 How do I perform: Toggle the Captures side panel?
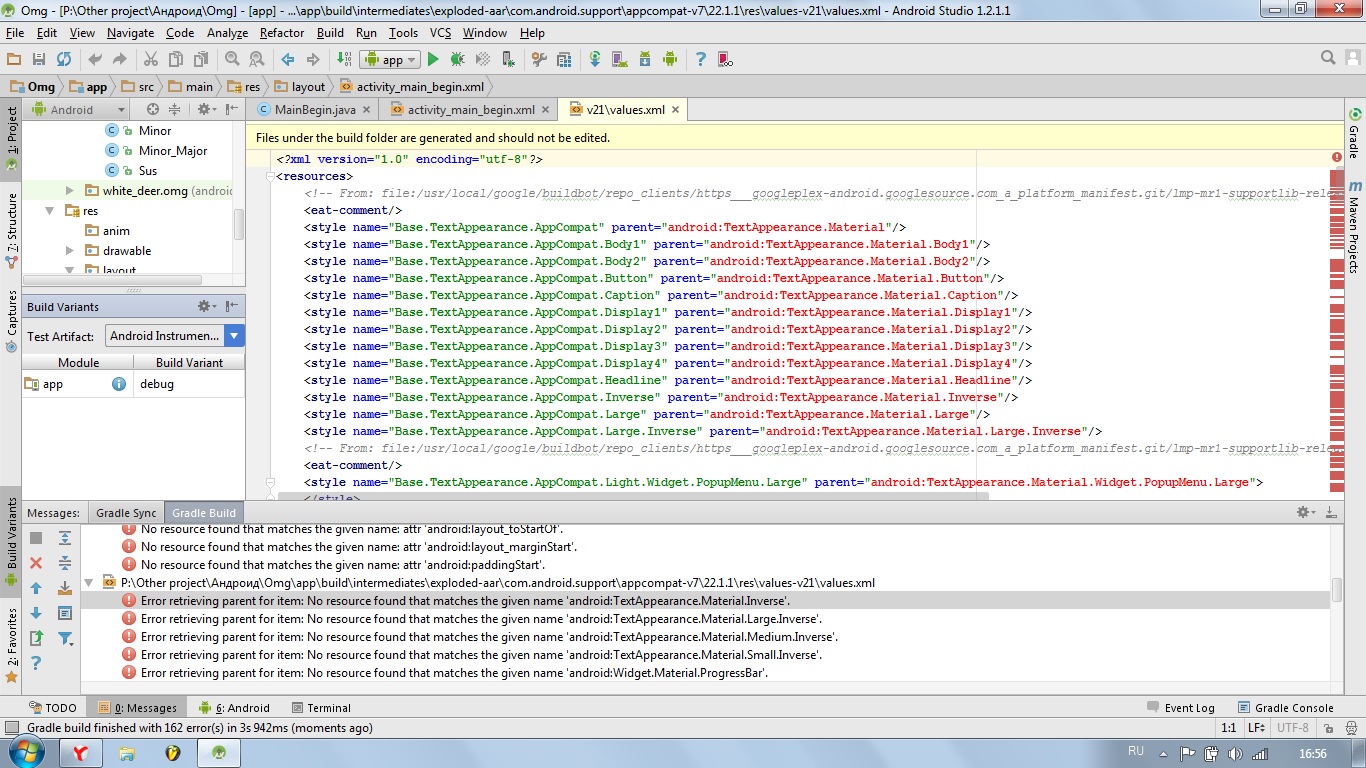pos(11,320)
